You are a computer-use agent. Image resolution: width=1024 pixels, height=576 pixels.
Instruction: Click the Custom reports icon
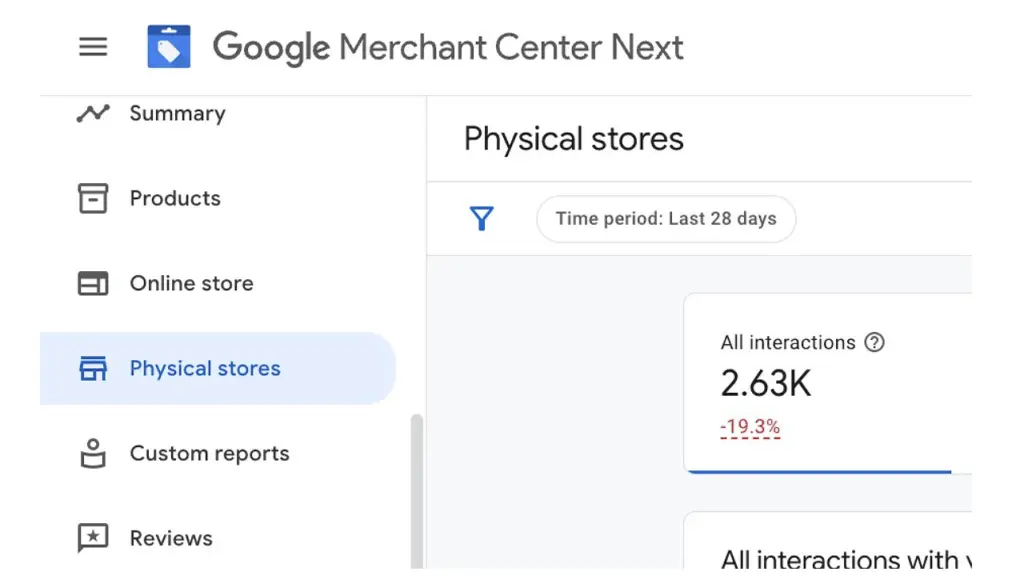93,454
